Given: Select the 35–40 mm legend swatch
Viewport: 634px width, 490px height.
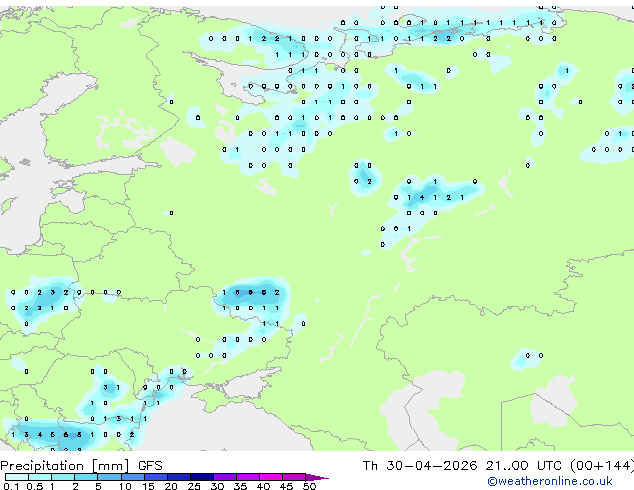Looking at the screenshot, I should pyautogui.click(x=247, y=477).
